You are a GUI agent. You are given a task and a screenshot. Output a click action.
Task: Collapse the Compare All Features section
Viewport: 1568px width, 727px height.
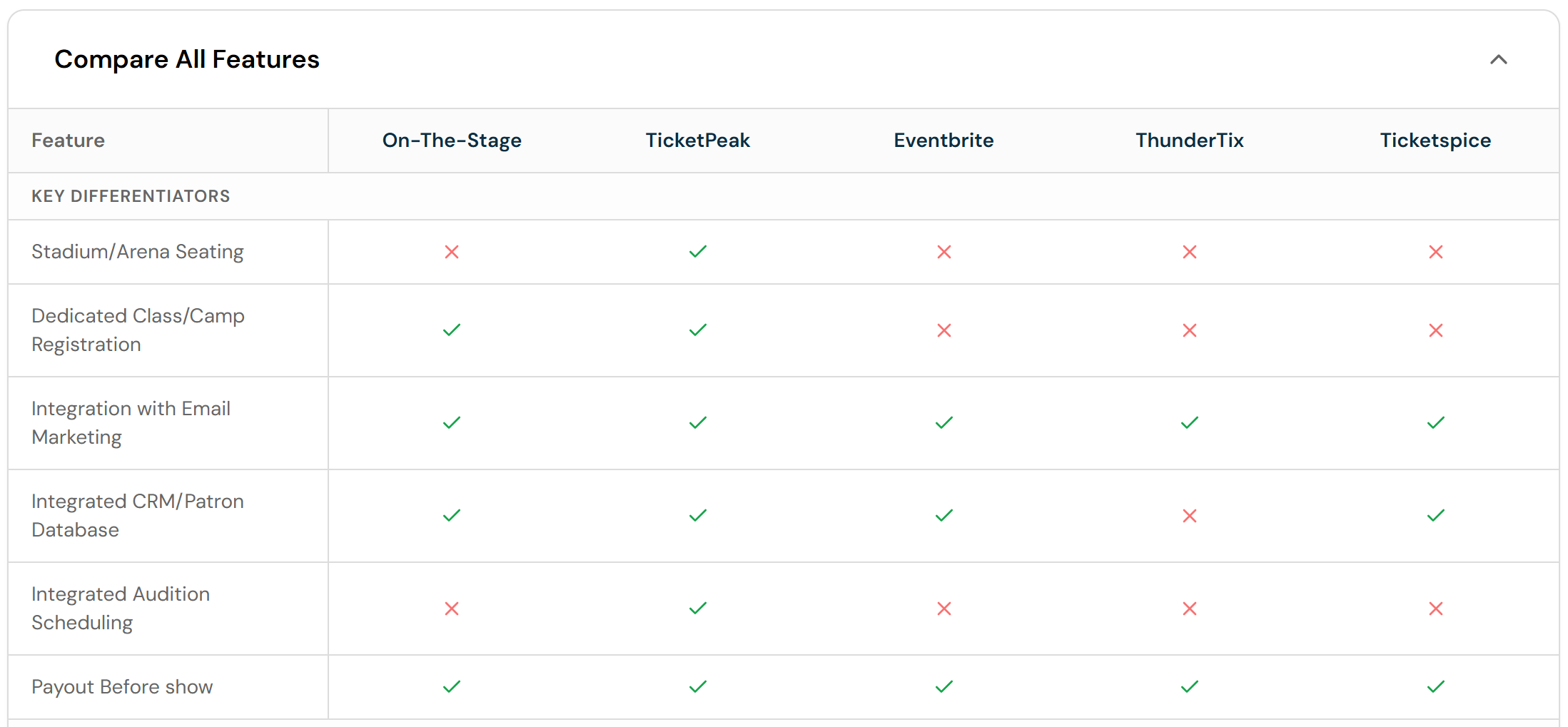point(1498,60)
